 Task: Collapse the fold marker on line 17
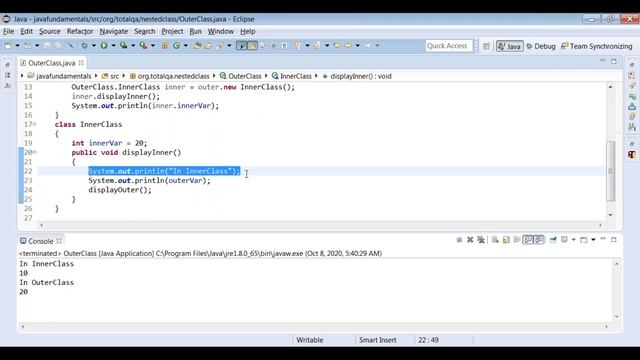[35, 124]
